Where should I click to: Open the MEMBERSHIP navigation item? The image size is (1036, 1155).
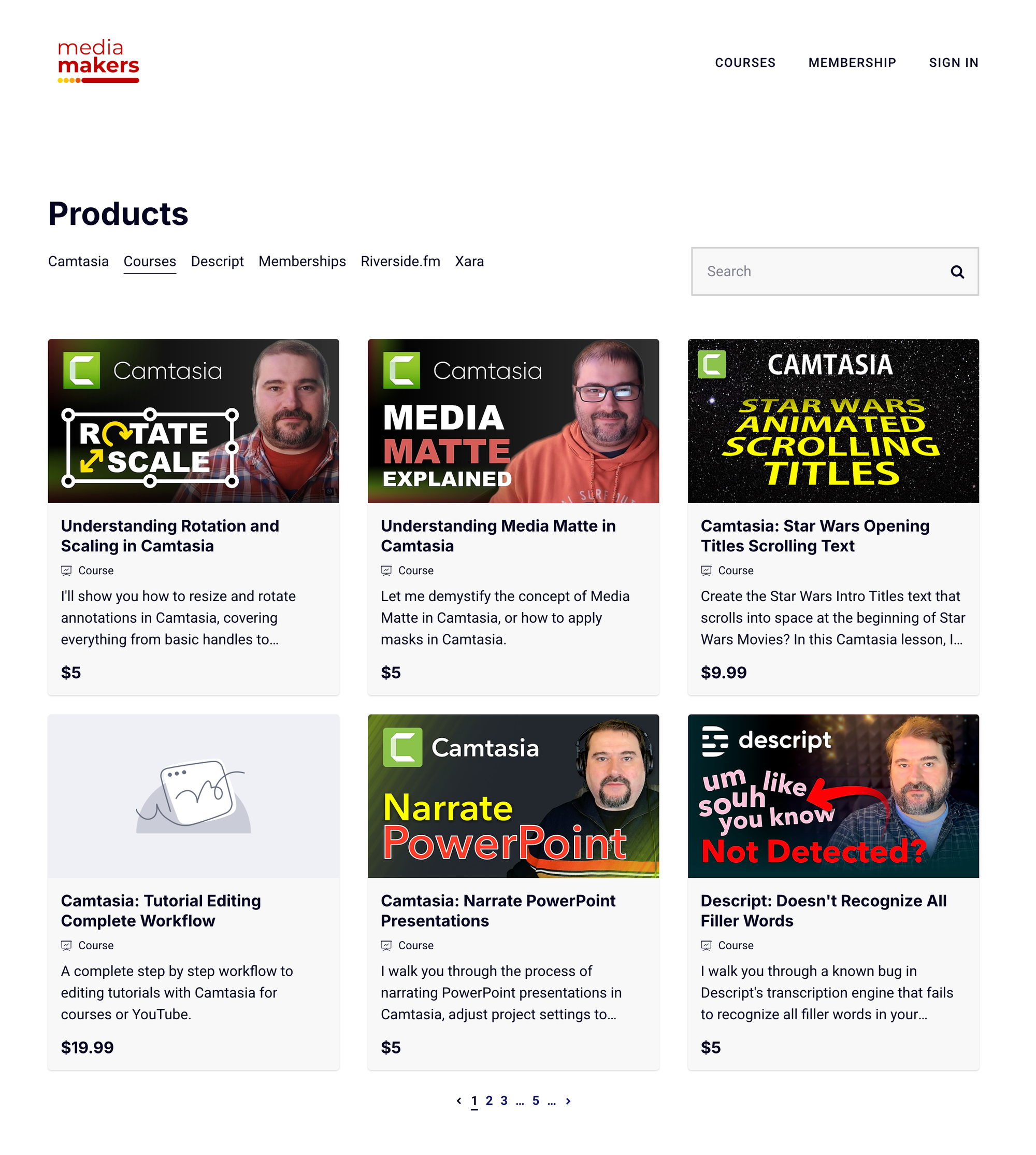852,63
